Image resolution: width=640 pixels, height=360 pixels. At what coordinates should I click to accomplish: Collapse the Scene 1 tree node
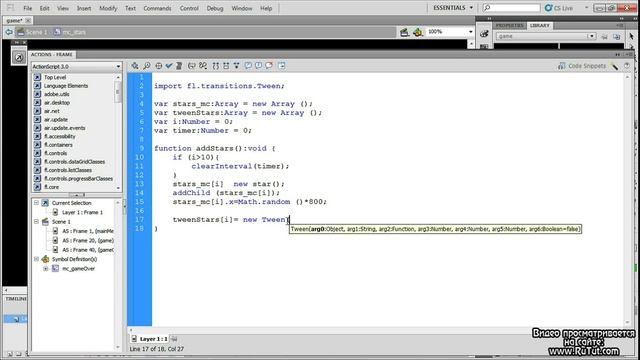(36, 222)
